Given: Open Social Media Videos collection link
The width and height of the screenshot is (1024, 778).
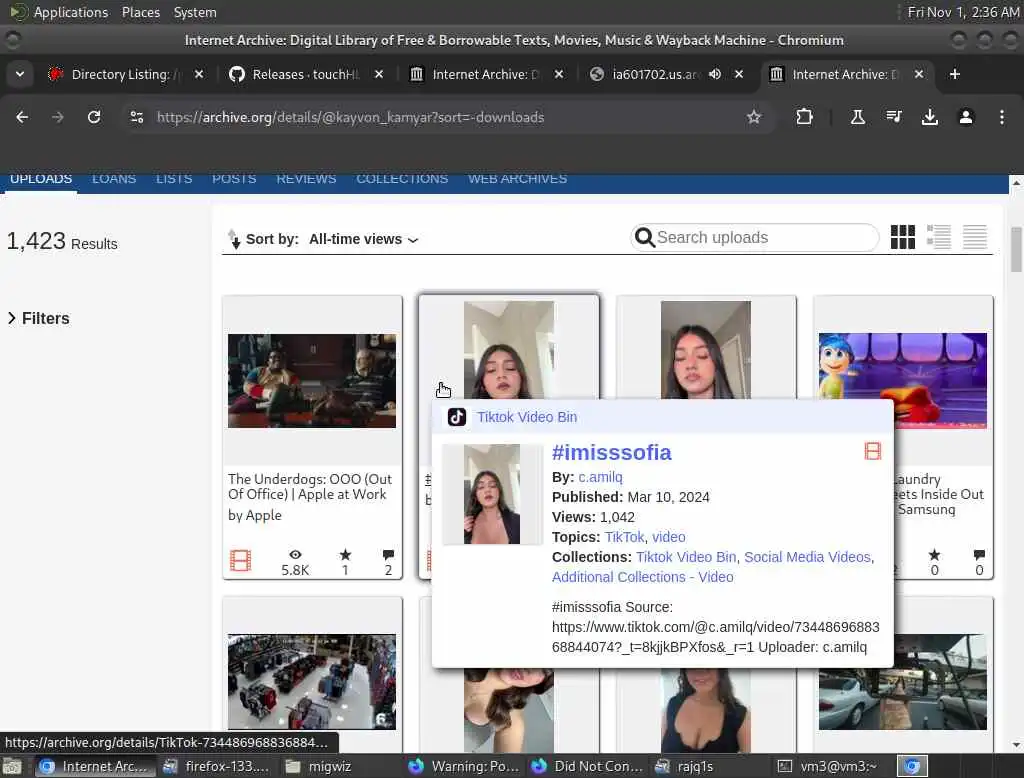Looking at the screenshot, I should pyautogui.click(x=807, y=557).
